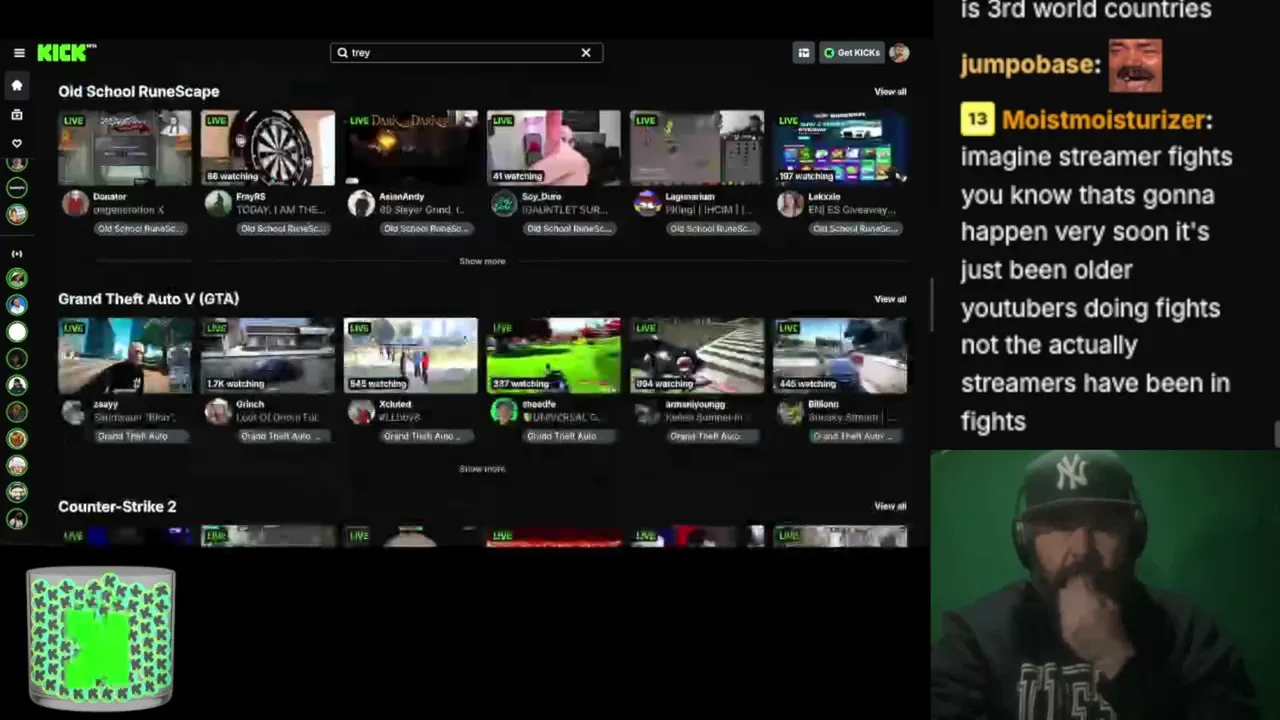Open the user profile avatar menu
The width and height of the screenshot is (1280, 720).
[899, 53]
